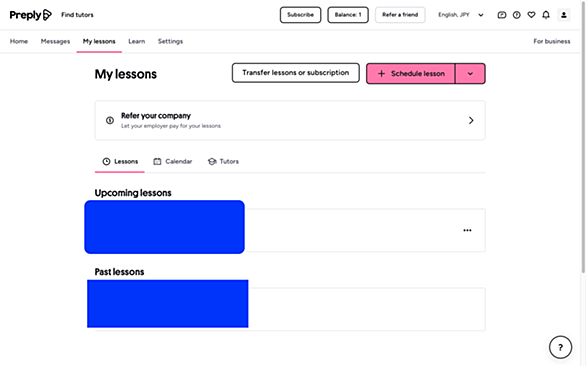The width and height of the screenshot is (586, 366).
Task: Click the dollar icon beside Refer your company
Action: pos(110,120)
